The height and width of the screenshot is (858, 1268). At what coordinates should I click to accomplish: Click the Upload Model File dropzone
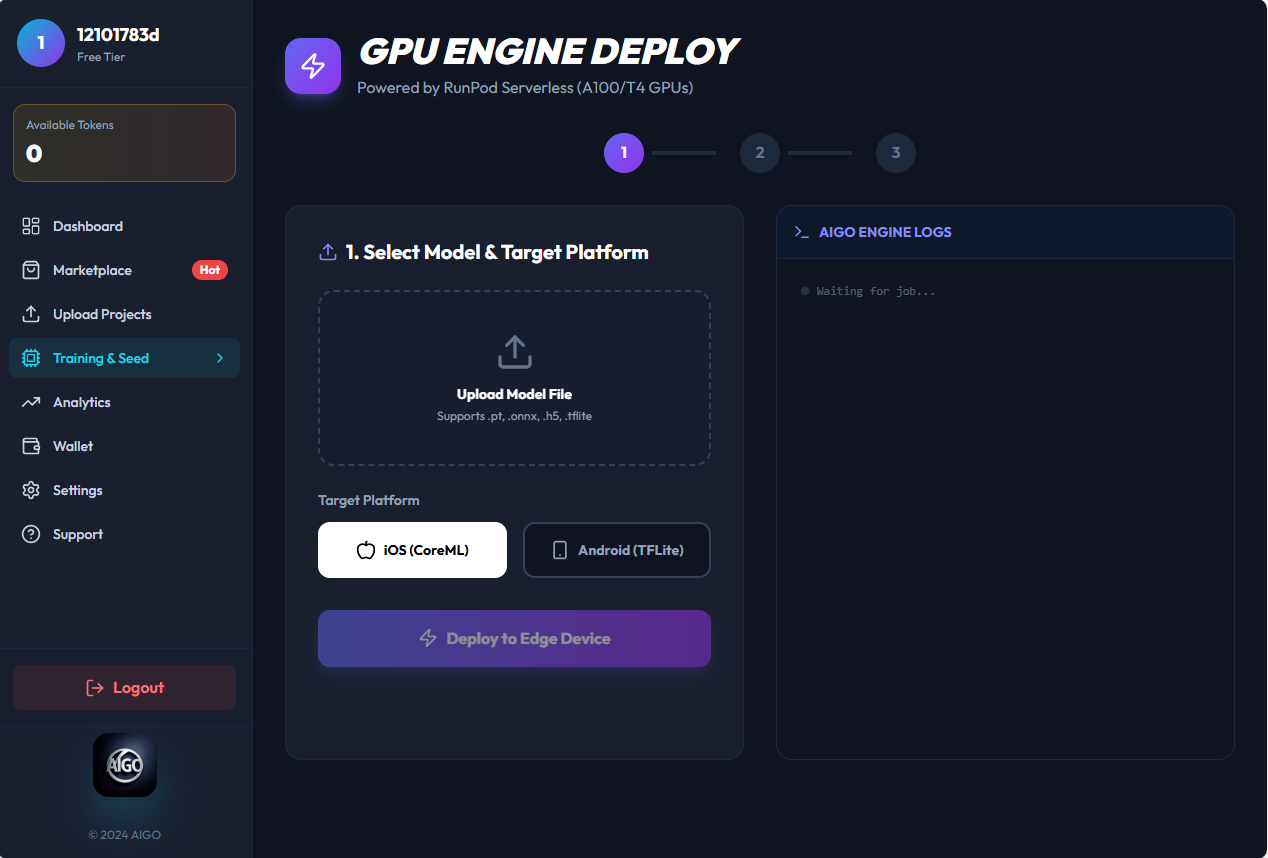[513, 378]
